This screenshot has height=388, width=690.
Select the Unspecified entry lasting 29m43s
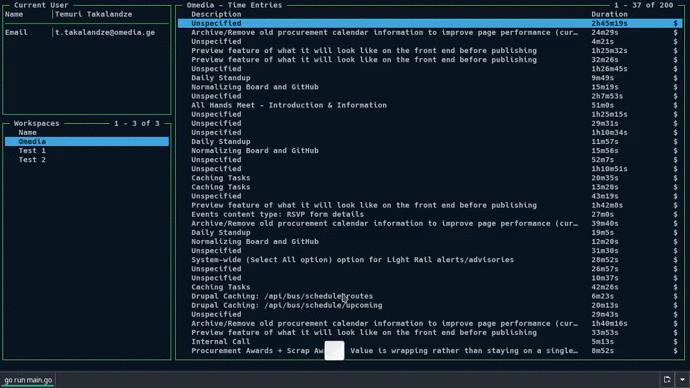430,314
